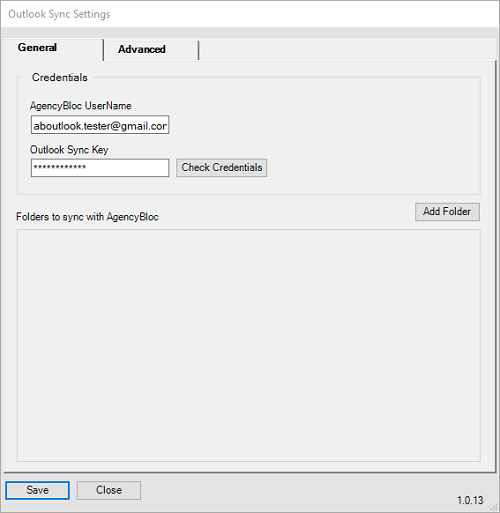The height and width of the screenshot is (513, 500).
Task: Close the settings dialog
Action: click(x=109, y=490)
